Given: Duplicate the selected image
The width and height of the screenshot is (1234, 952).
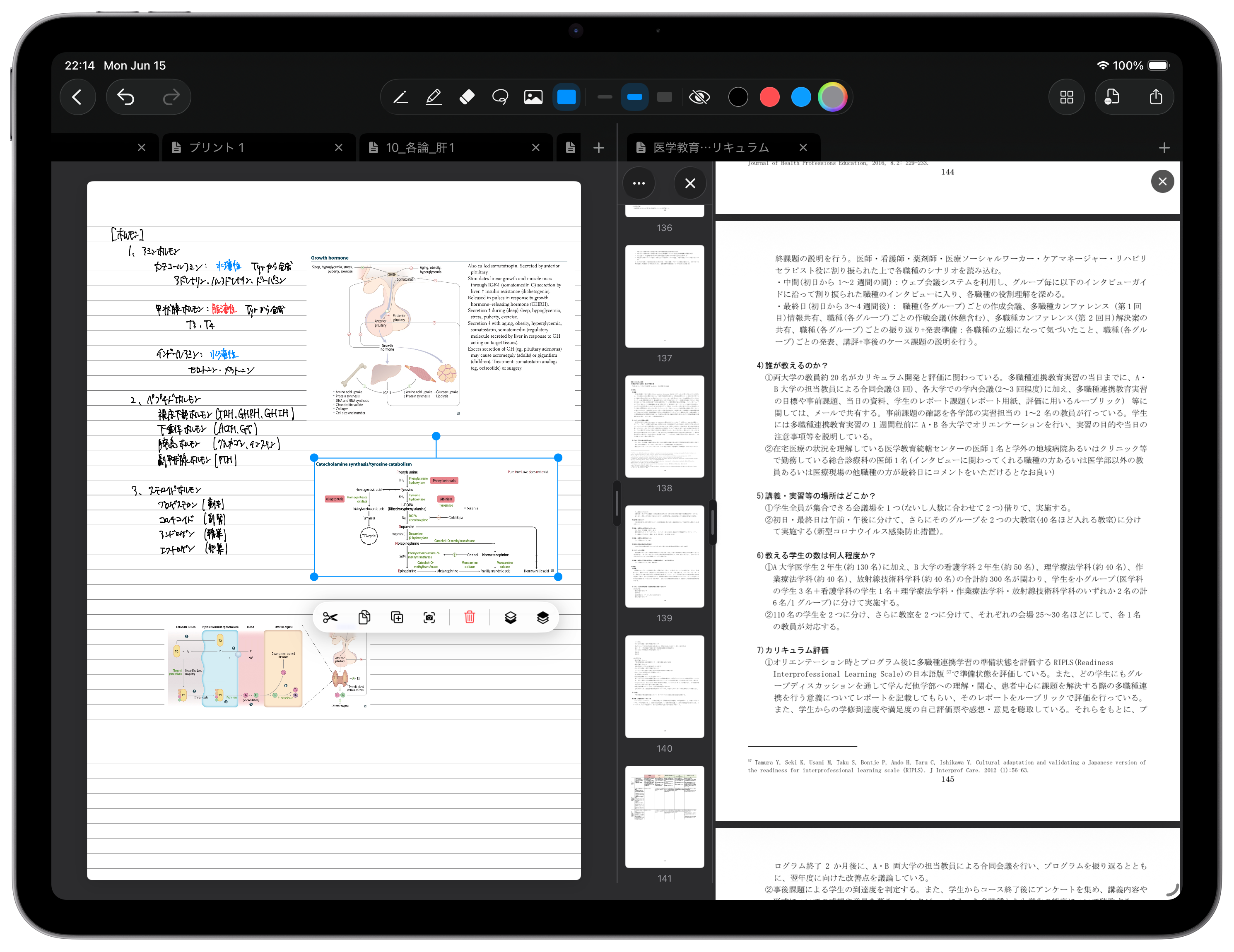Looking at the screenshot, I should pos(397,617).
